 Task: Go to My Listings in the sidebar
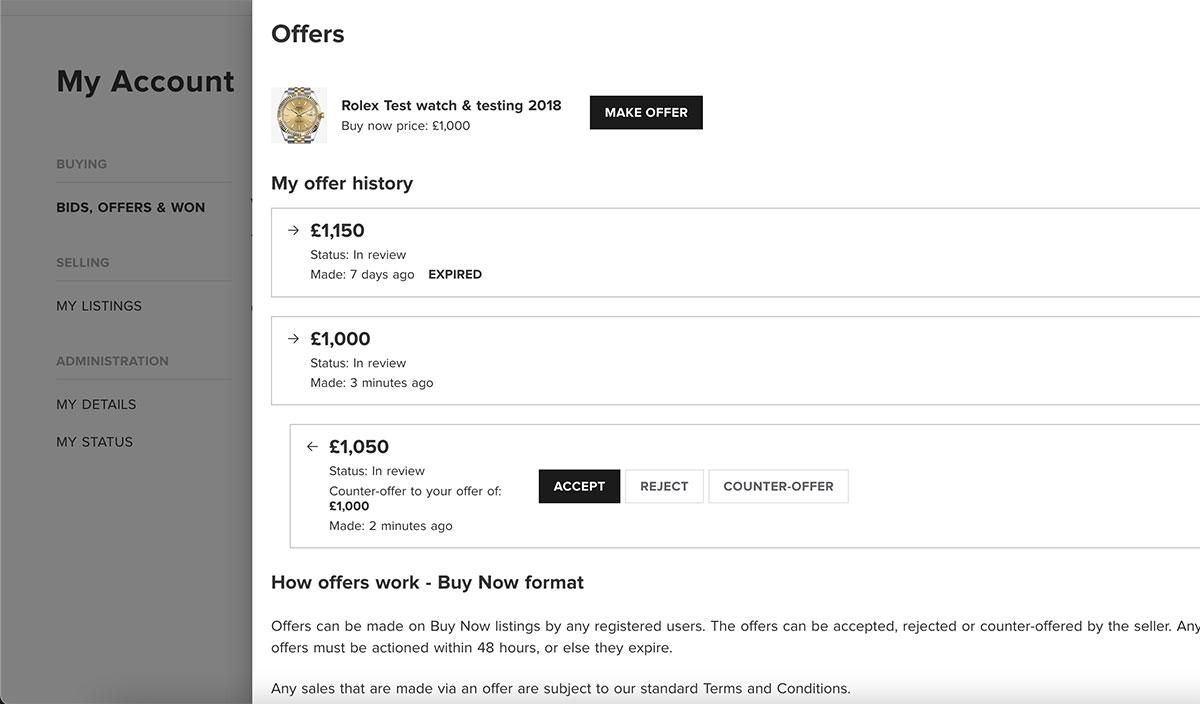click(99, 306)
